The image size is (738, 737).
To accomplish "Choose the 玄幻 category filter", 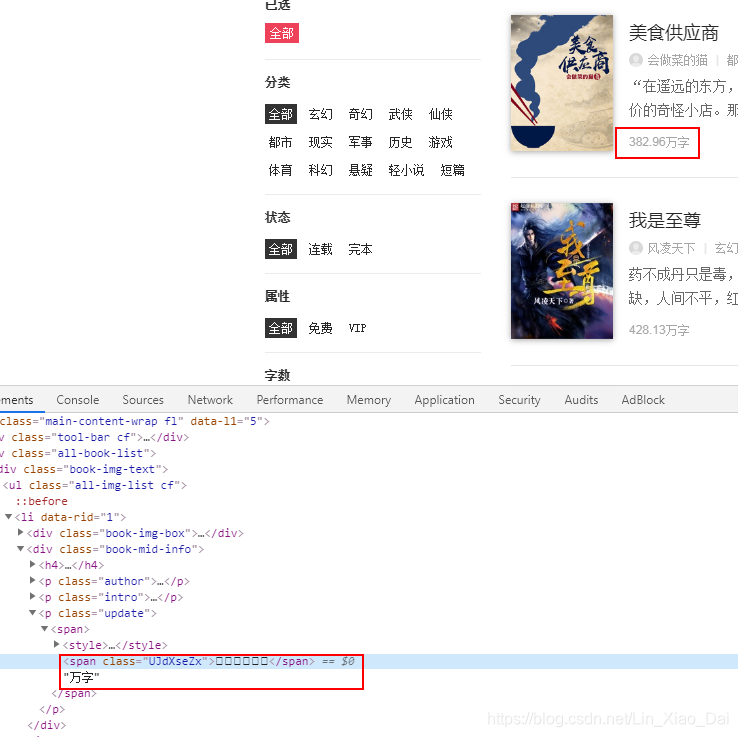I will (x=321, y=114).
